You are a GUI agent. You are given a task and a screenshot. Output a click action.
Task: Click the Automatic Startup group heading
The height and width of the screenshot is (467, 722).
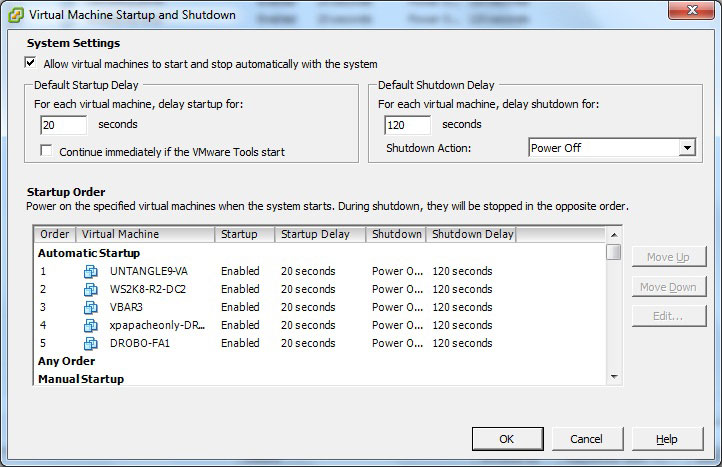(x=89, y=253)
